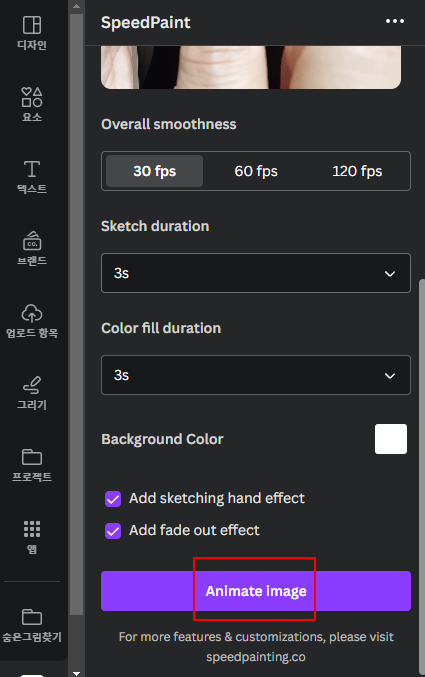
Task: Uncheck Add sketching hand effect checkbox
Action: click(x=113, y=499)
